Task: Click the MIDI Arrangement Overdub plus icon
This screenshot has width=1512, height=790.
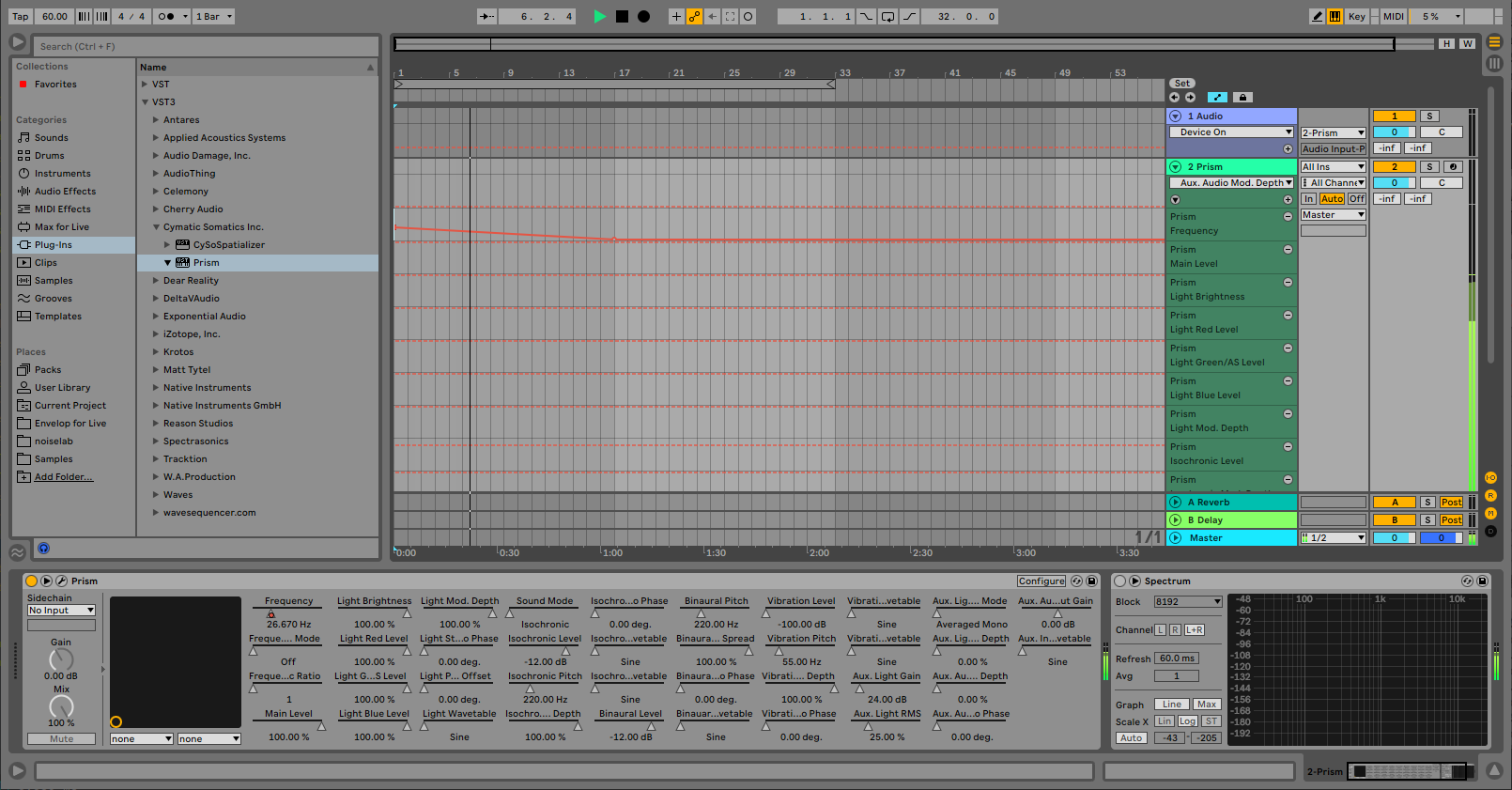Action: click(x=676, y=16)
